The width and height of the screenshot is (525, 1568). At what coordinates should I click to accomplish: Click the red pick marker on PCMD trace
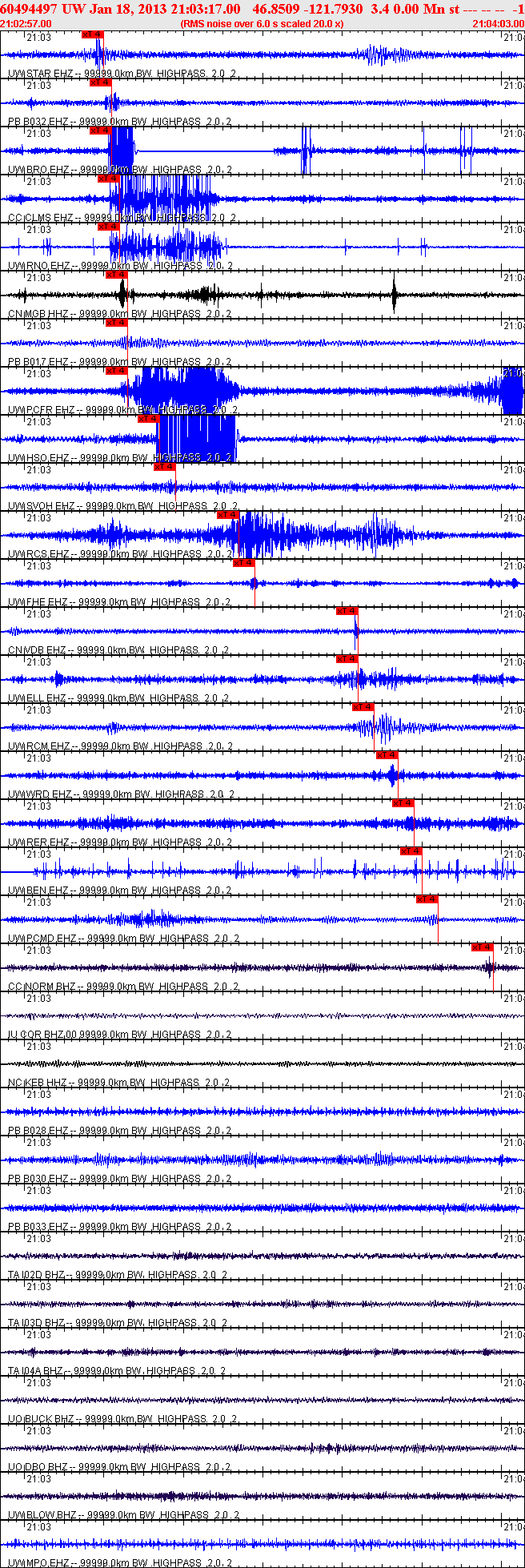[x=427, y=899]
